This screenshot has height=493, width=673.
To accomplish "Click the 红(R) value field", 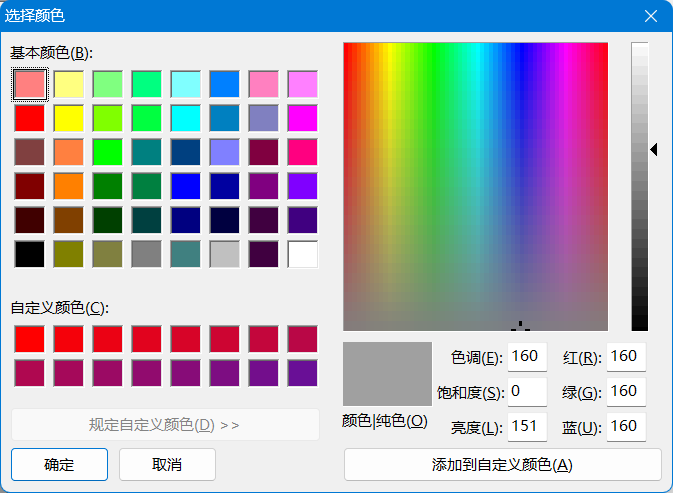I will (x=626, y=357).
